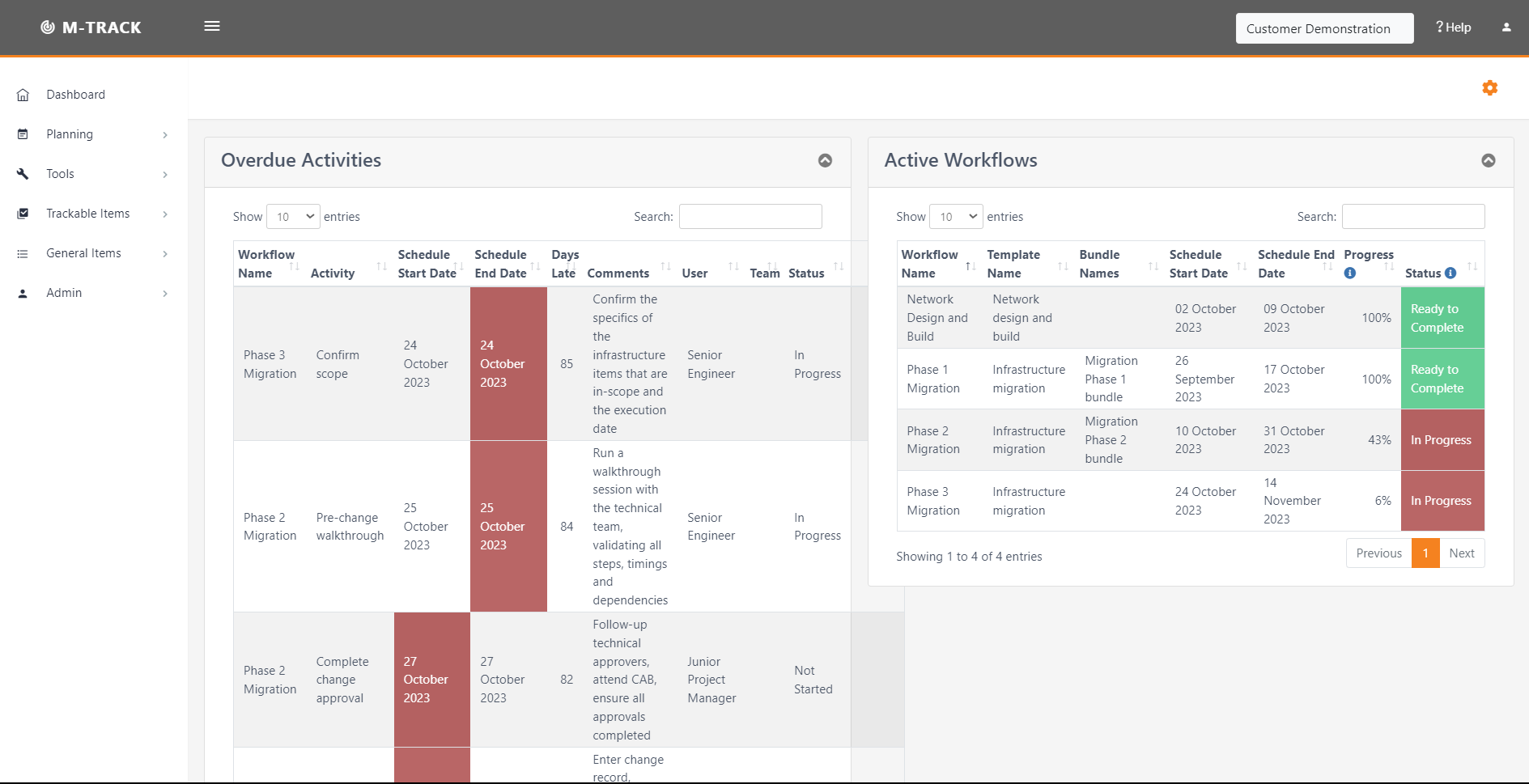1529x784 pixels.
Task: Select page 1 in pagination
Action: pyautogui.click(x=1425, y=553)
